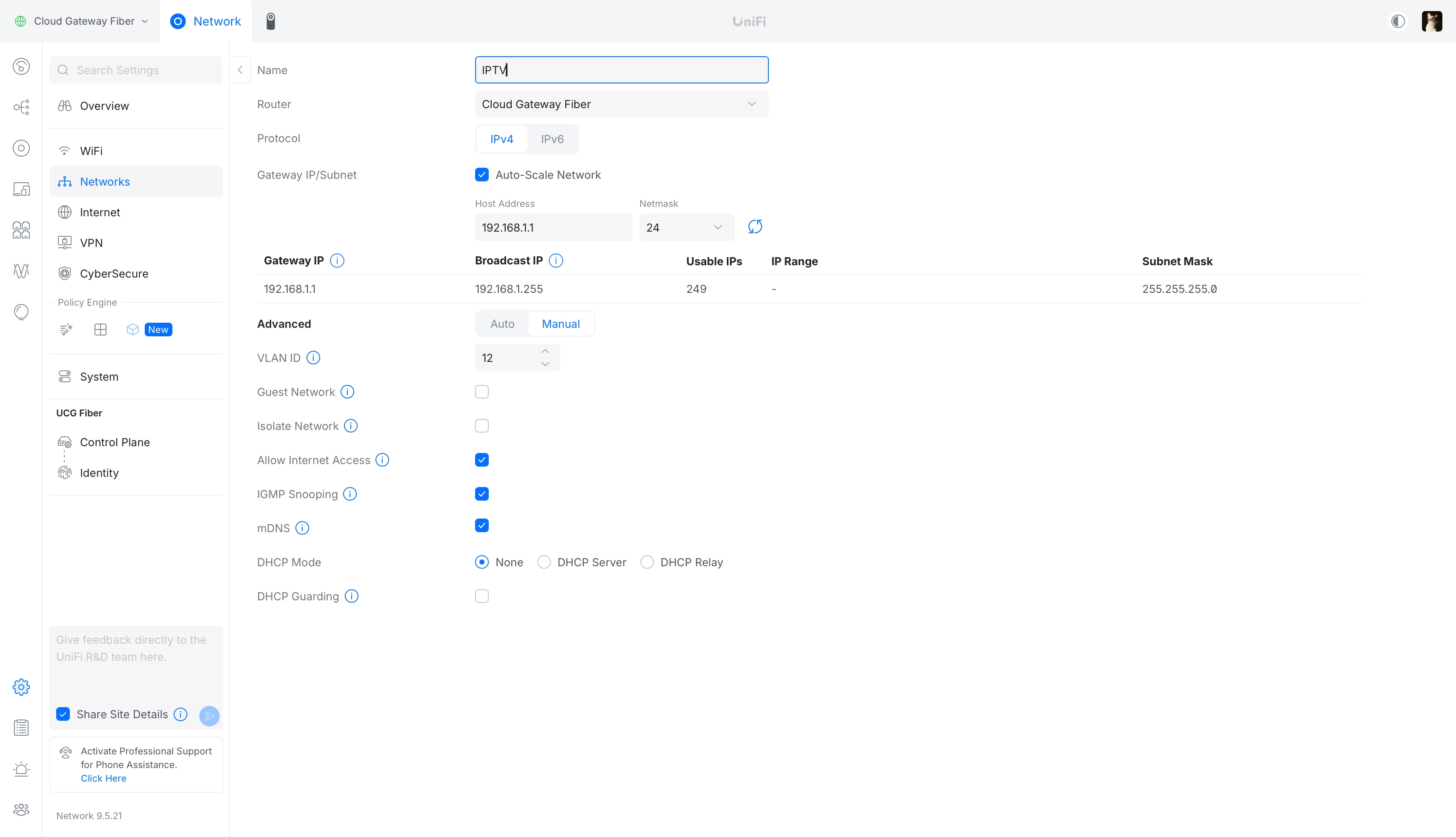The height and width of the screenshot is (837, 1456).
Task: Click the Click Here support link
Action: tap(103, 778)
